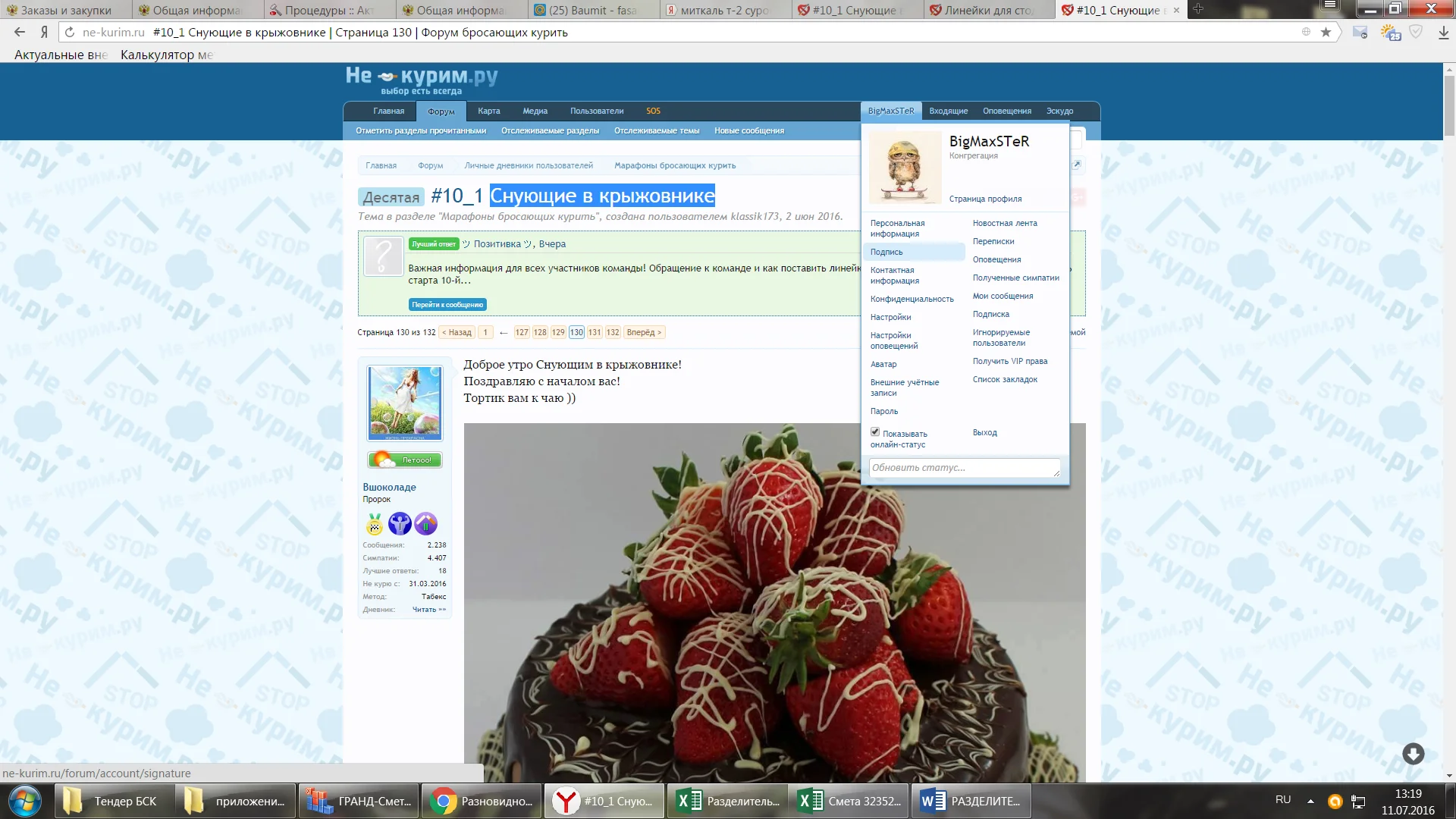Screen dimensions: 1456x819
Task: Open the Входящие inbox dropdown
Action: coord(948,111)
